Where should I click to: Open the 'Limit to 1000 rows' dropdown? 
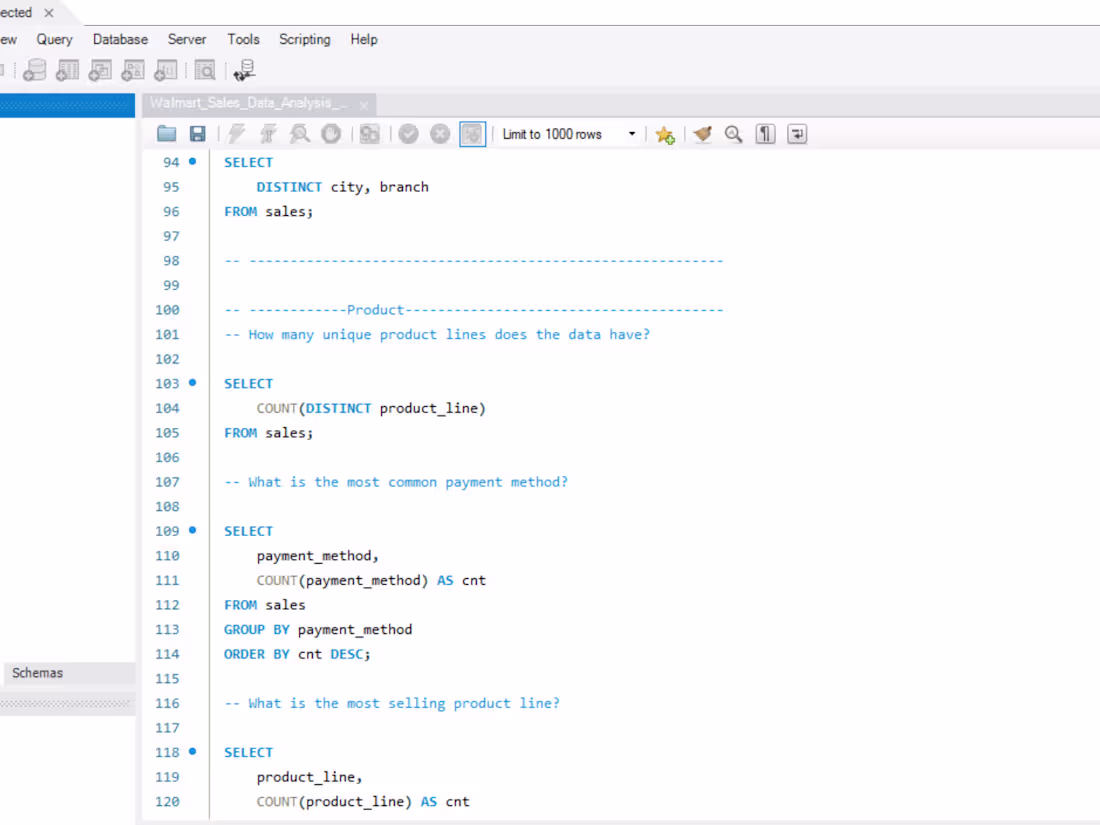coord(631,133)
